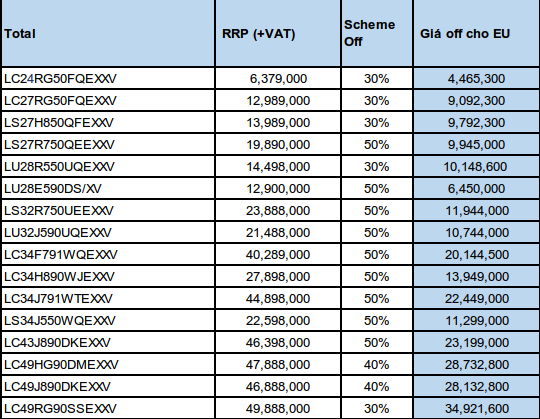Viewport: 540px width, 419px height.
Task: Select 40% scheme cell for LC49HG90DMEXXV
Action: pyautogui.click(x=377, y=365)
